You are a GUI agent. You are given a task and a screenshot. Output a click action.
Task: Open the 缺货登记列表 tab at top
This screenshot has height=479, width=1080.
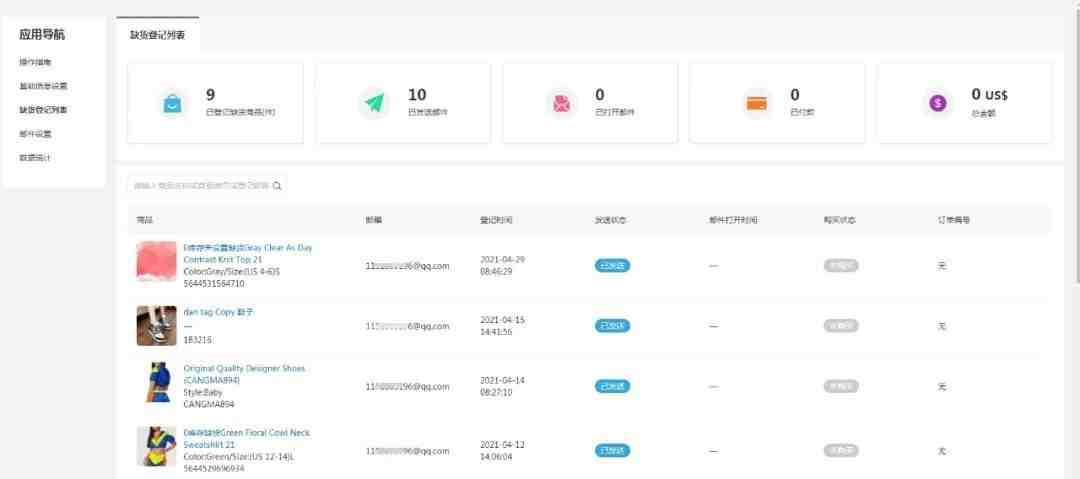pos(158,34)
